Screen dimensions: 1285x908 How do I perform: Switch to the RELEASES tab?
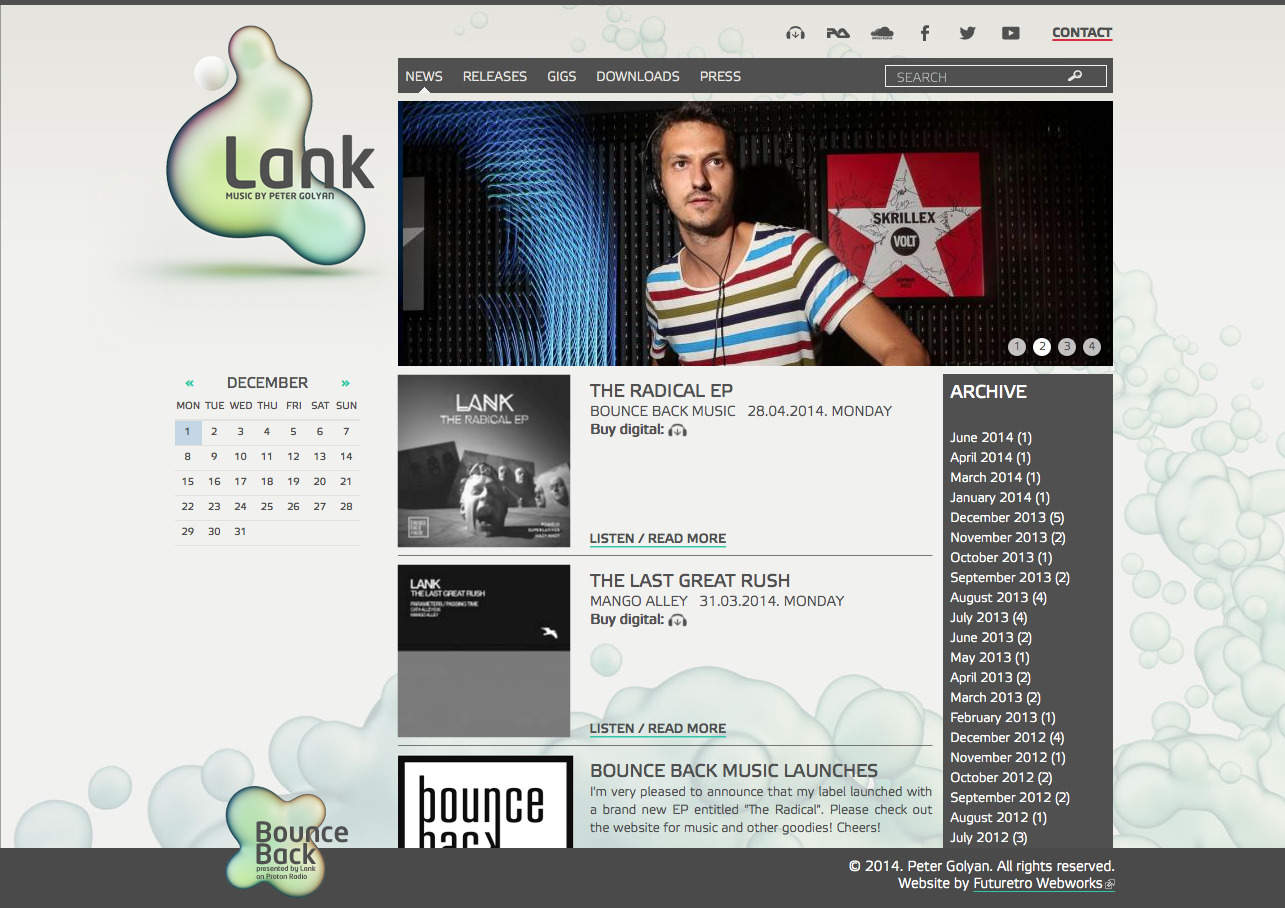point(494,76)
